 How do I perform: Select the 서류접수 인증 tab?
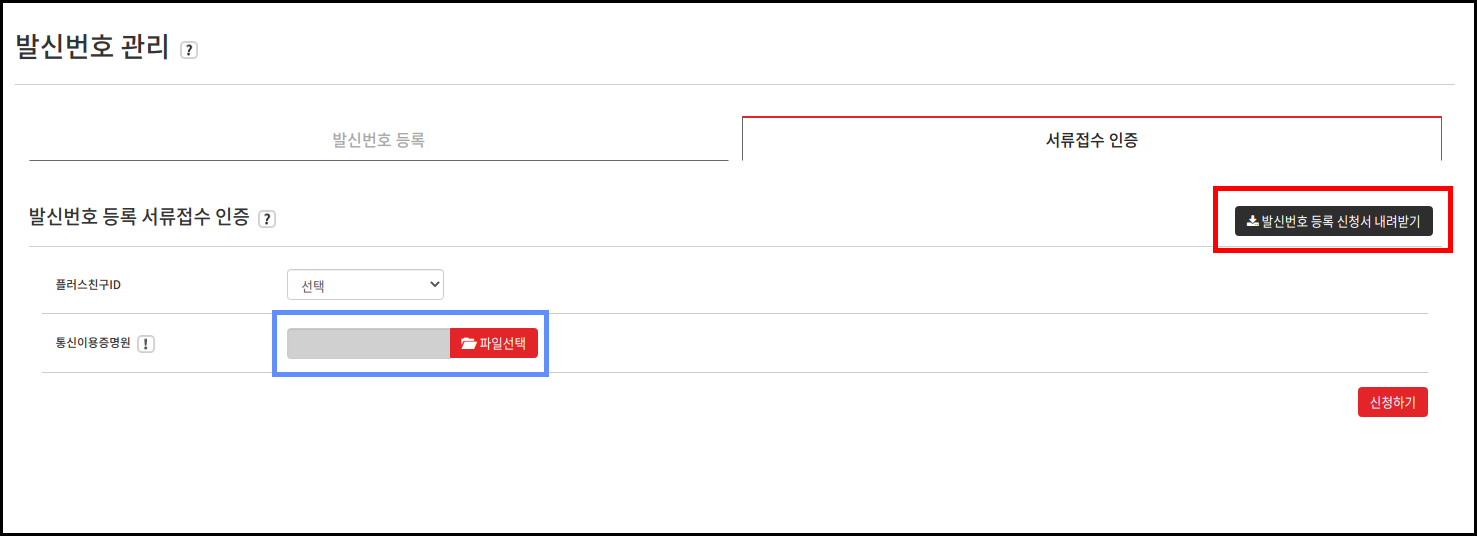(1092, 140)
